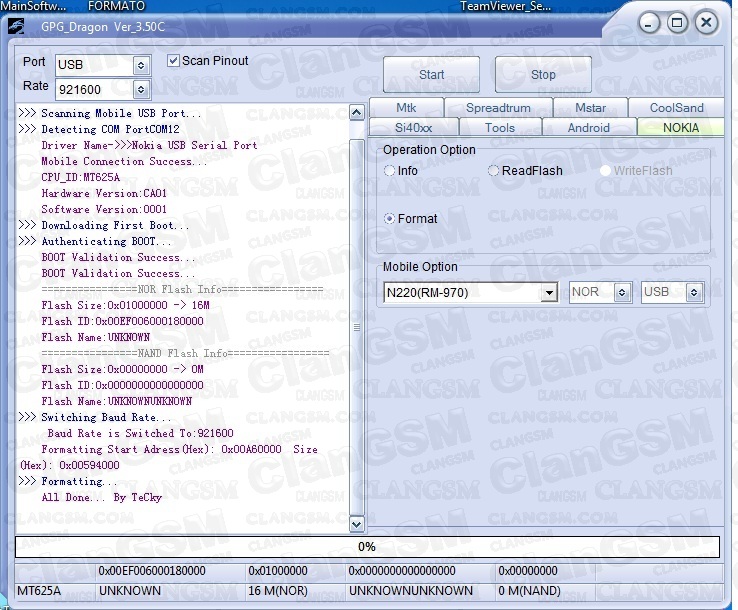Switch to the CoolSand tab
Viewport: 738px width, 610px height.
(676, 108)
